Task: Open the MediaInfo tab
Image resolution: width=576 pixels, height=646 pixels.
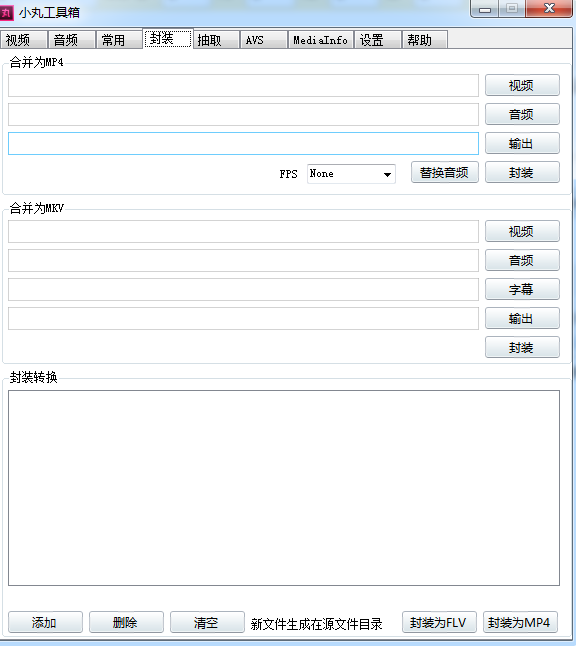Action: click(x=320, y=40)
